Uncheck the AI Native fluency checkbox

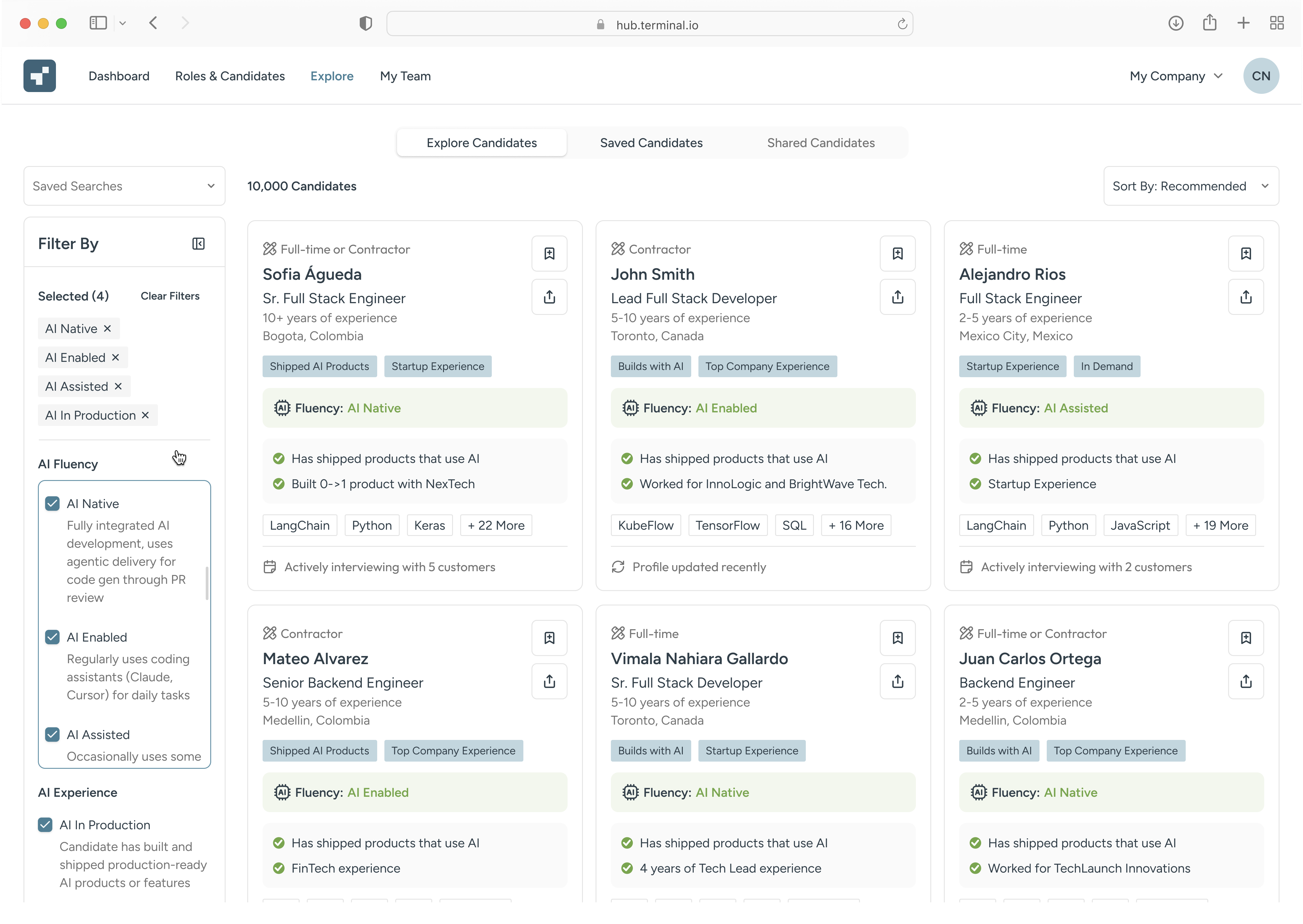(x=52, y=503)
